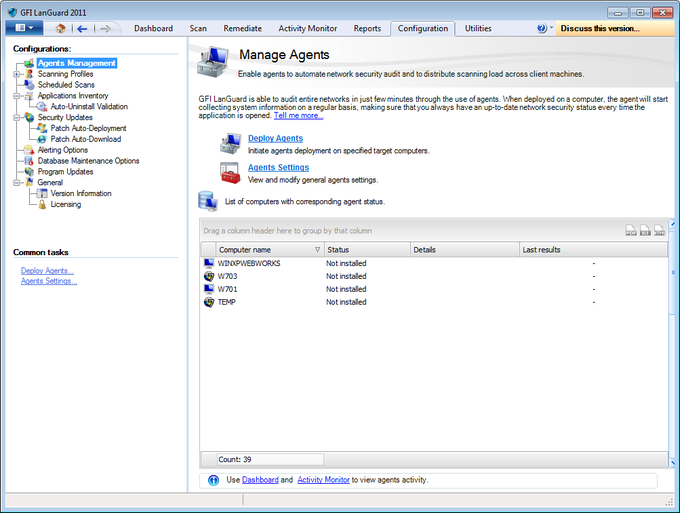Click the Agents Management tree icon
The image size is (680, 513).
point(29,63)
